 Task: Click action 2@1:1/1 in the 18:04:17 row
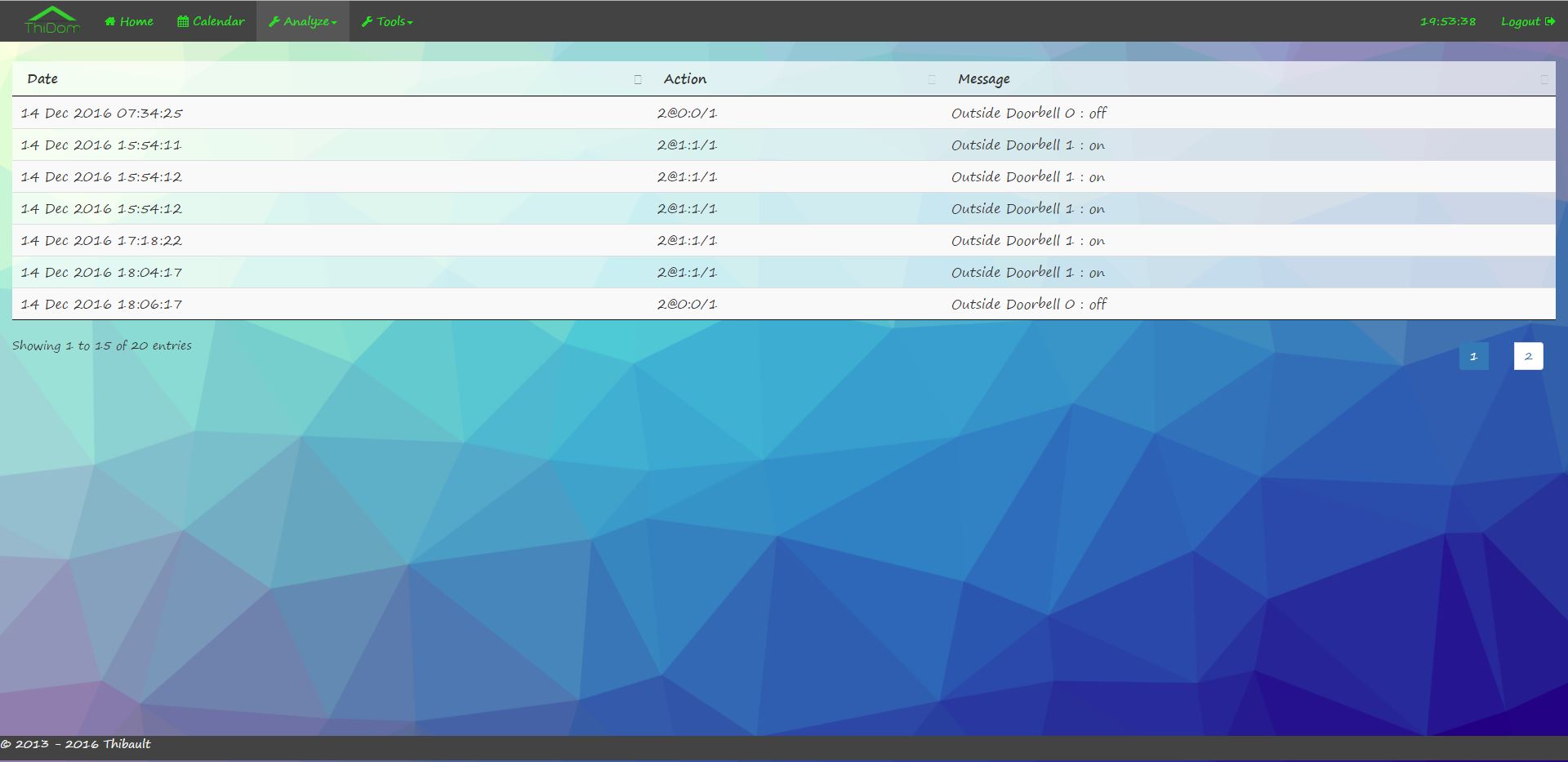pyautogui.click(x=687, y=273)
